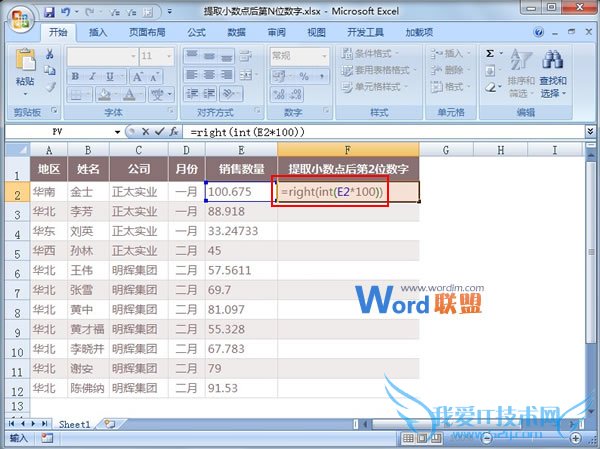Confirm the formula with the checkmark
Viewport: 600px width, 449px height.
coord(159,132)
